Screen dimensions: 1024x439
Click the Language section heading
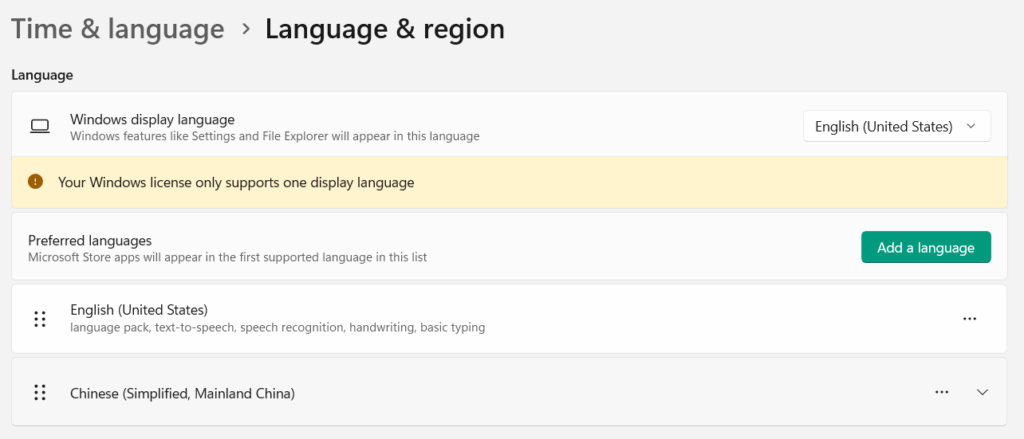(x=42, y=75)
